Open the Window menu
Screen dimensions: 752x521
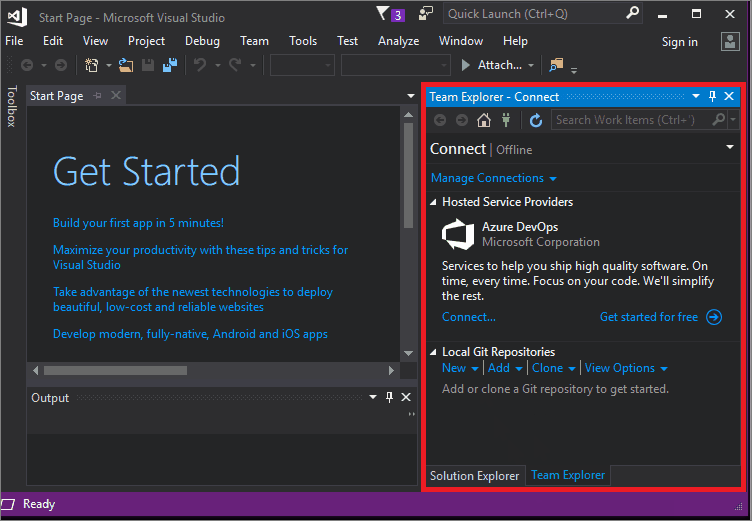(x=460, y=41)
